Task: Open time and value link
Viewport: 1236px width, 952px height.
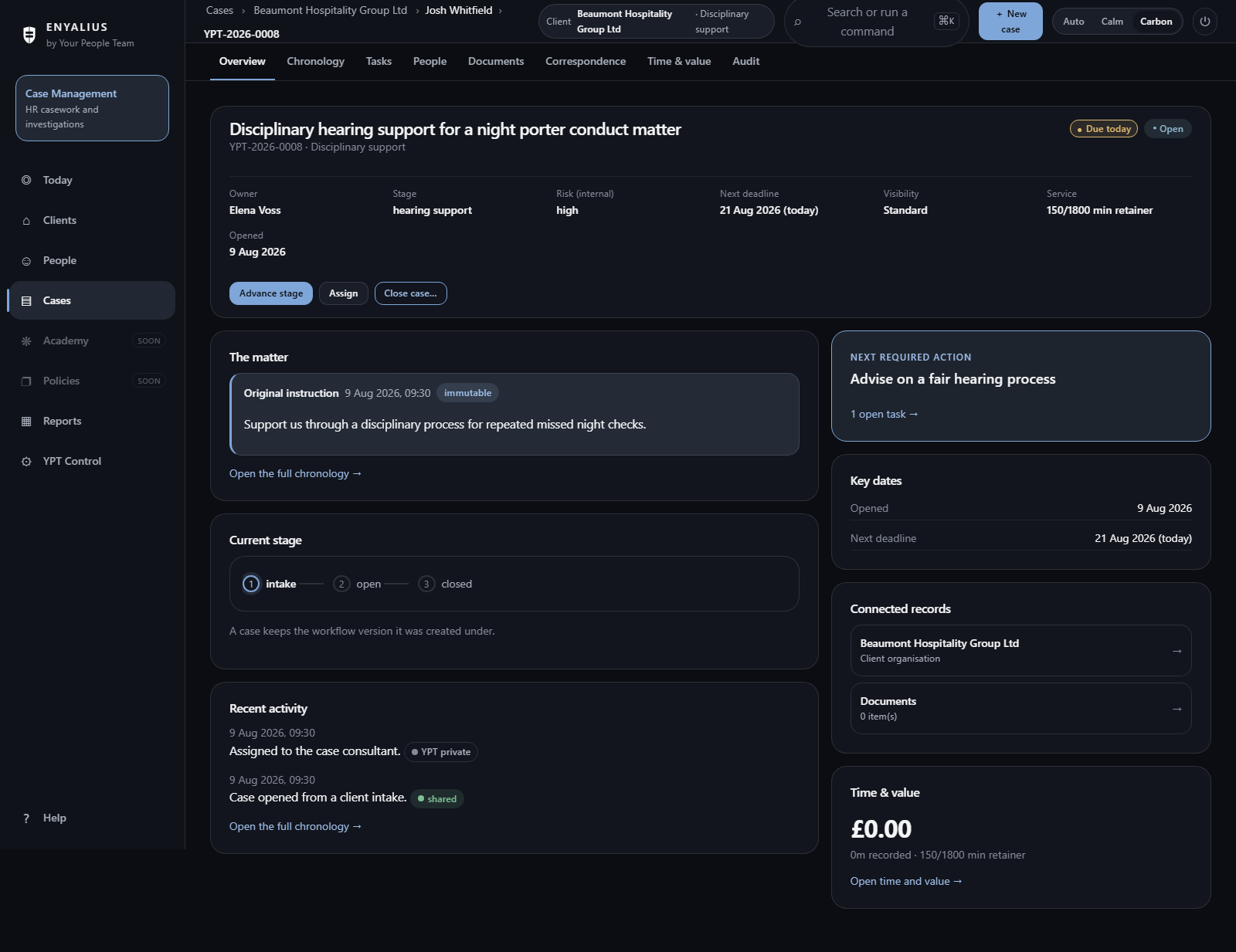Action: click(x=906, y=881)
